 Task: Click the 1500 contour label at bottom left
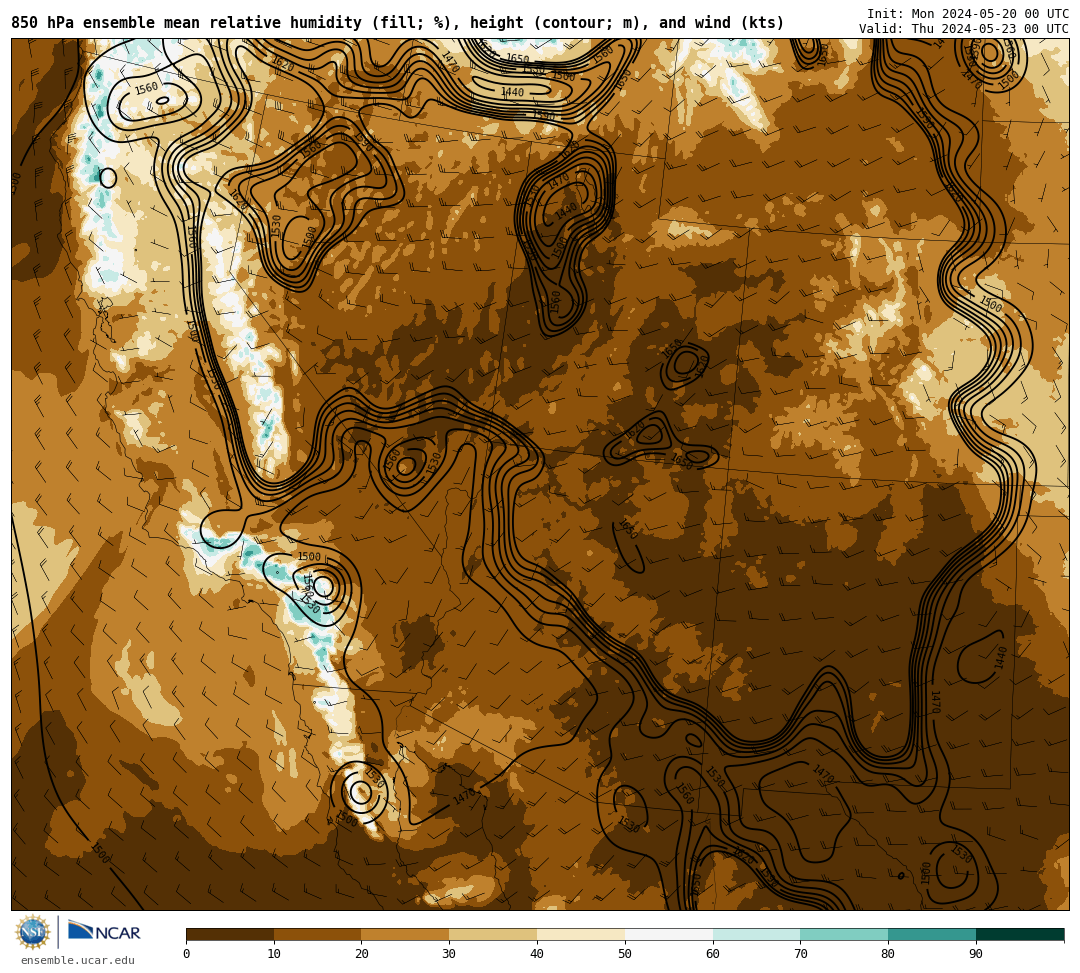point(101,852)
